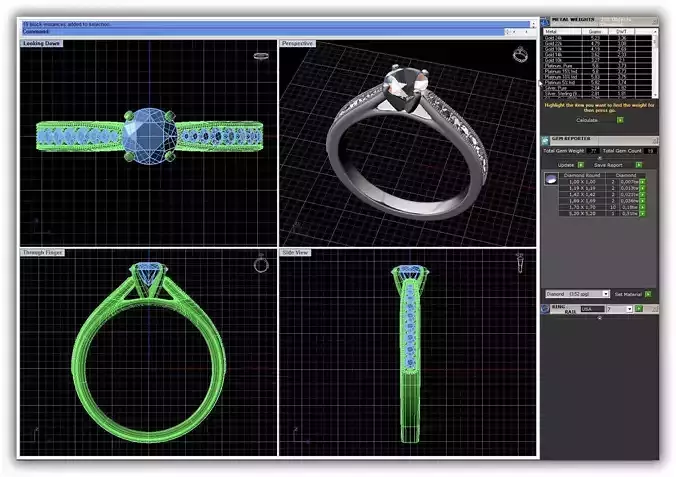This screenshot has height=477, width=676.
Task: Click the Metal column header
Action: tap(562, 31)
